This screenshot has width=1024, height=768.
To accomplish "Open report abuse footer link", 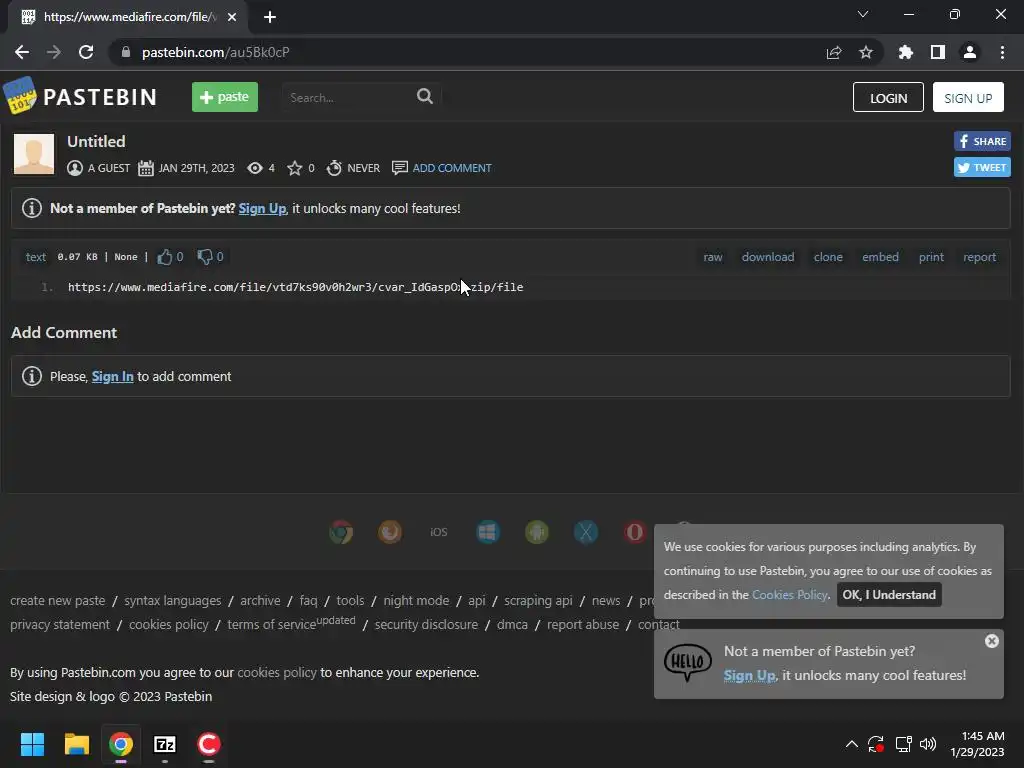I will click(583, 624).
